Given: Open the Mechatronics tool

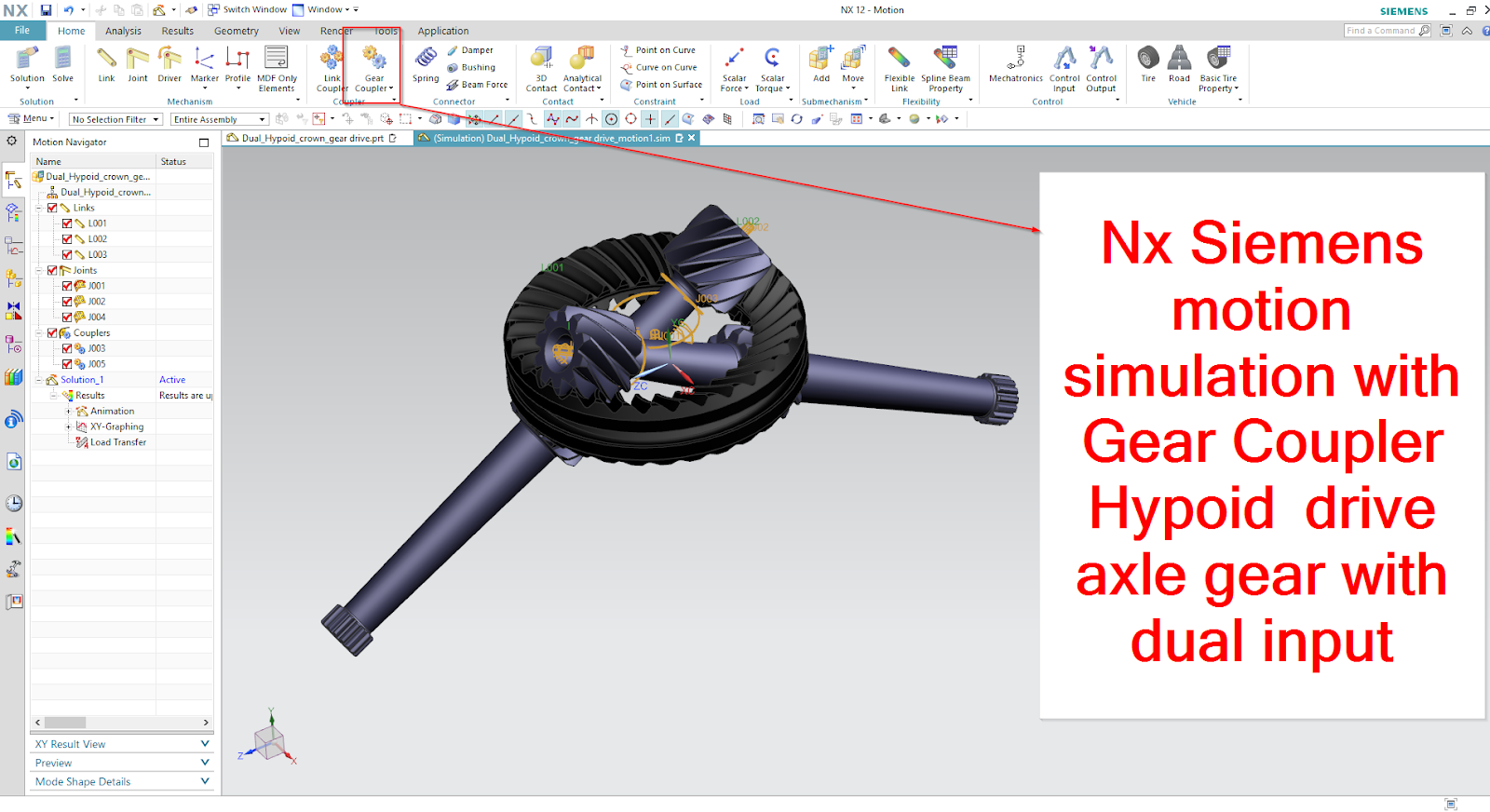Looking at the screenshot, I should pos(1016,64).
